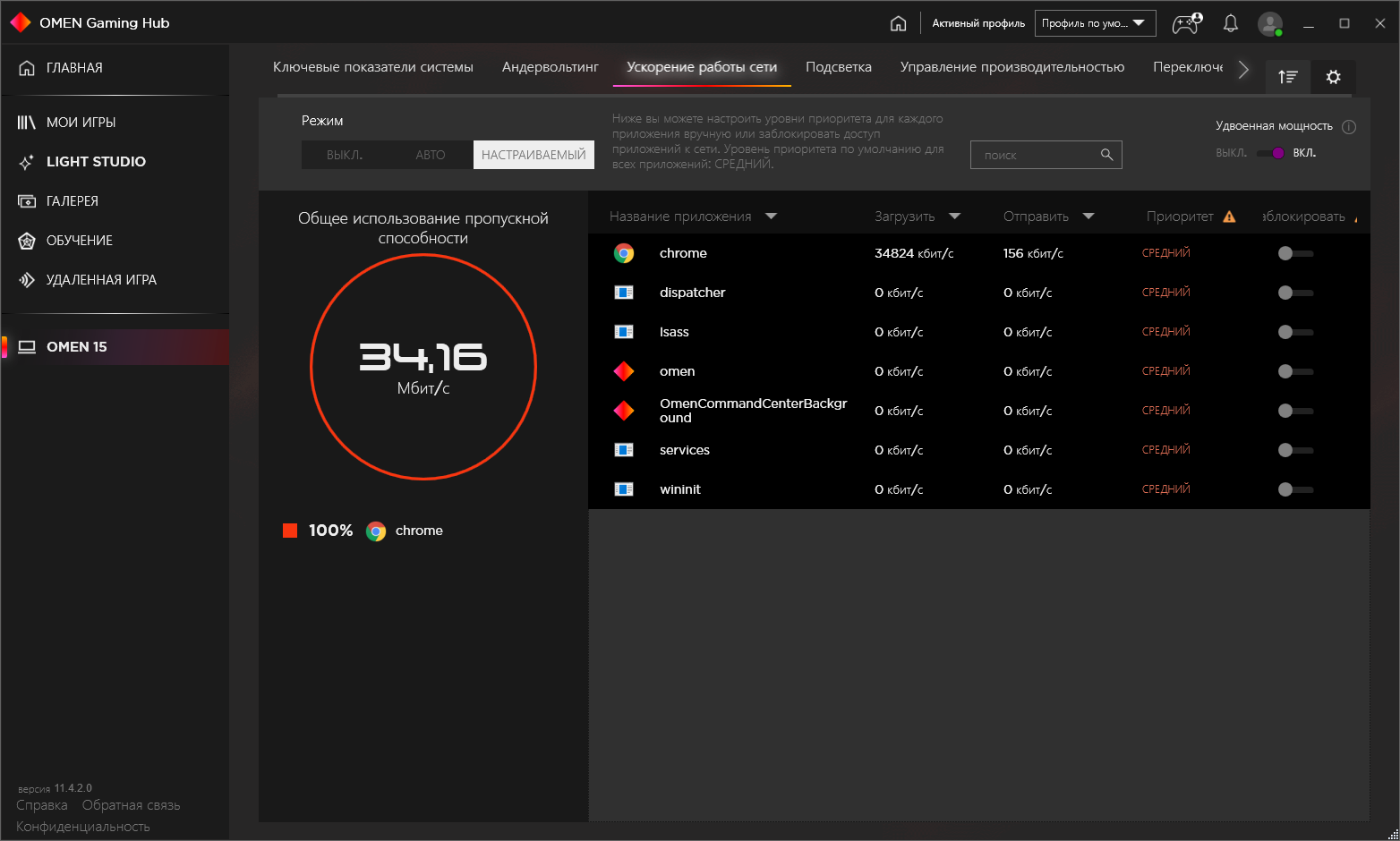Sort by Название приложения arrow
Image resolution: width=1400 pixels, height=841 pixels.
coord(772,217)
